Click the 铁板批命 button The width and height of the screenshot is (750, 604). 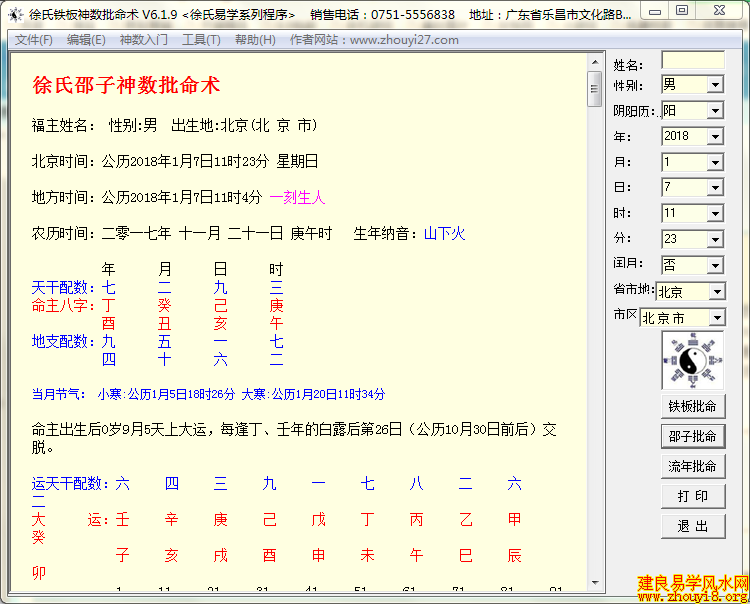pos(693,406)
